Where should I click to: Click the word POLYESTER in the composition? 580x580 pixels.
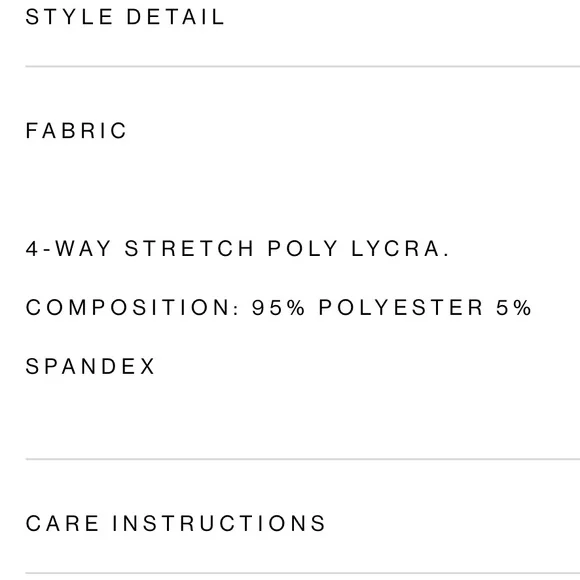coord(401,307)
